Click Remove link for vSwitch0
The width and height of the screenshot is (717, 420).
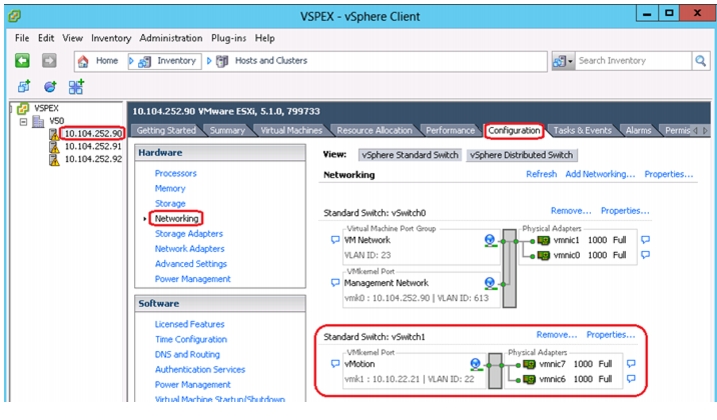[x=571, y=211]
